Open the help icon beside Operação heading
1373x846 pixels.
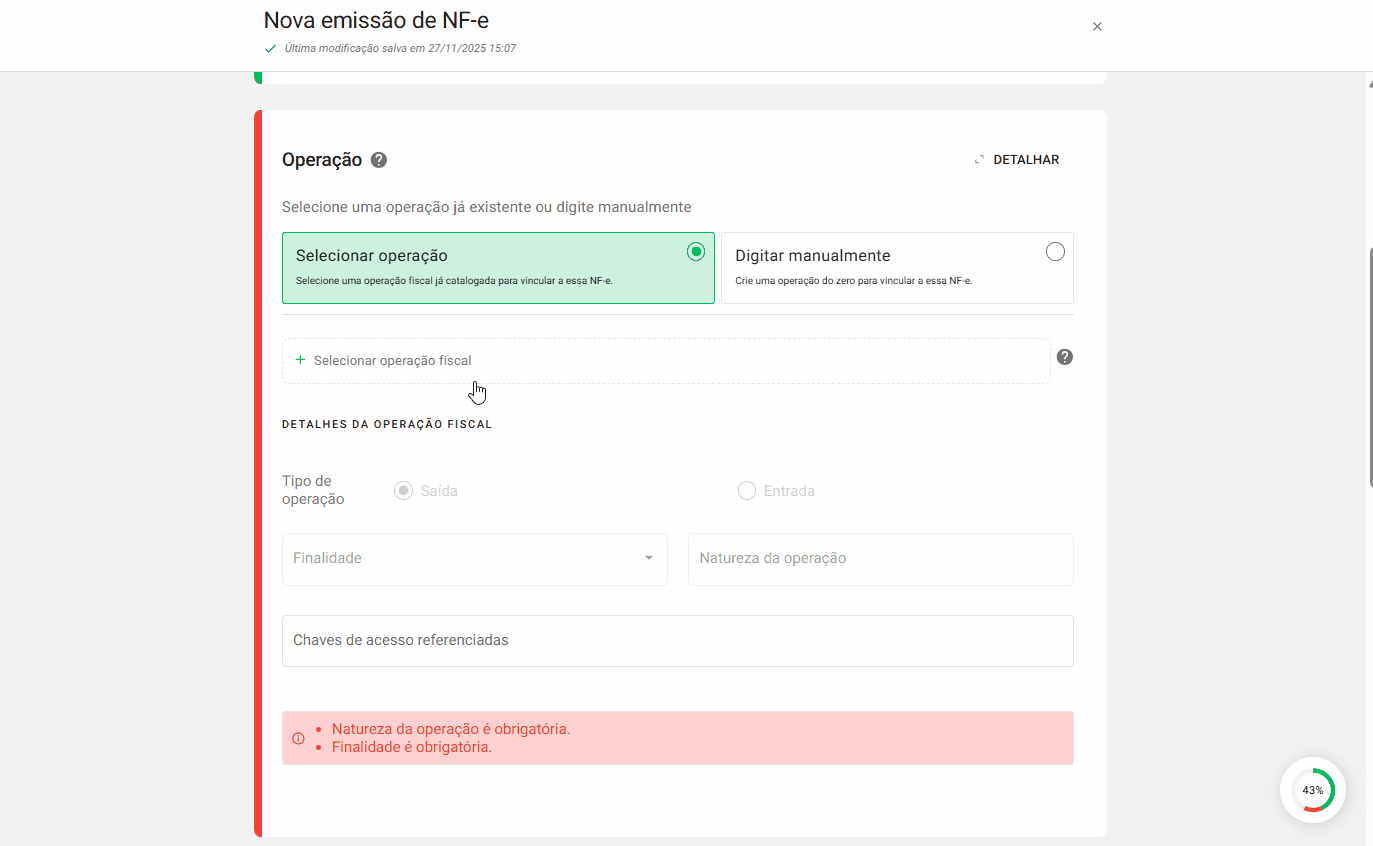378,159
